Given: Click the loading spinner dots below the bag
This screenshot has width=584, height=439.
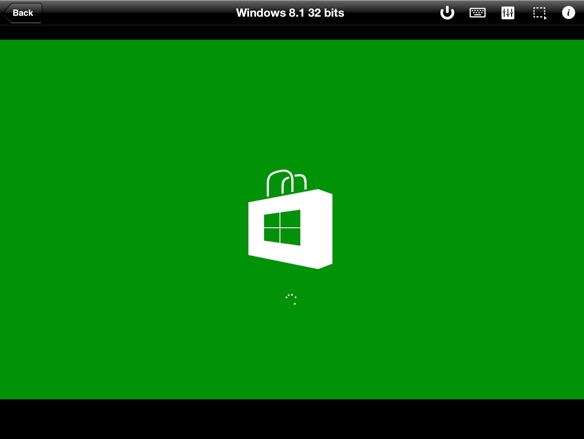Looking at the screenshot, I should [x=291, y=299].
